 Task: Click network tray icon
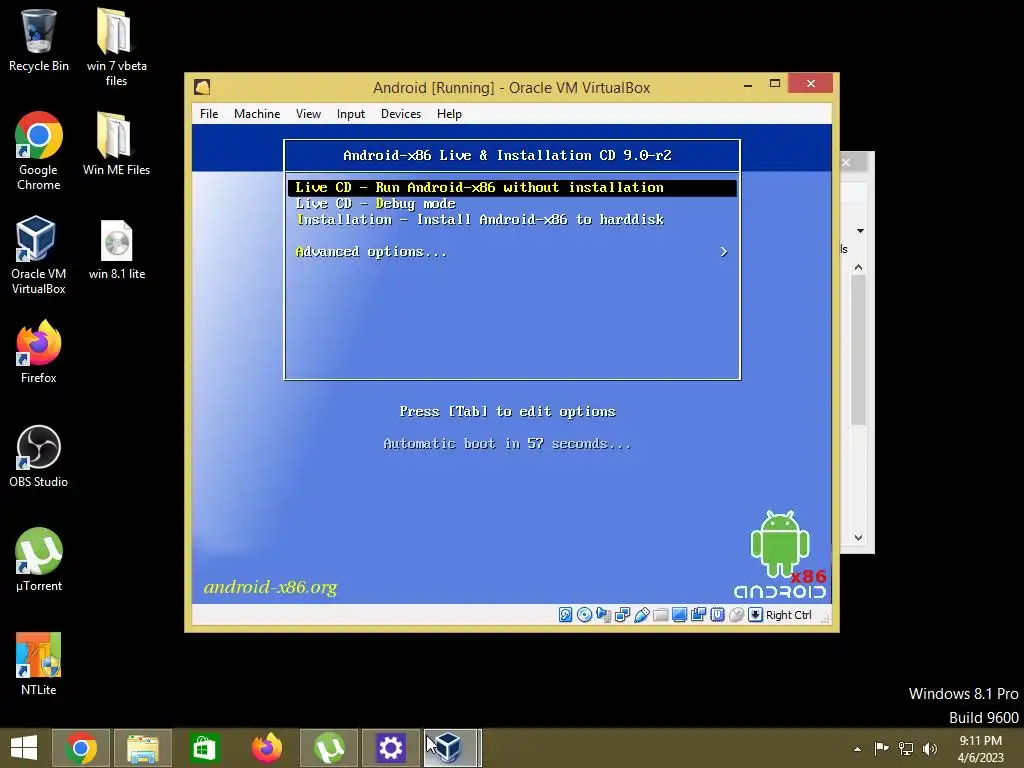(906, 748)
